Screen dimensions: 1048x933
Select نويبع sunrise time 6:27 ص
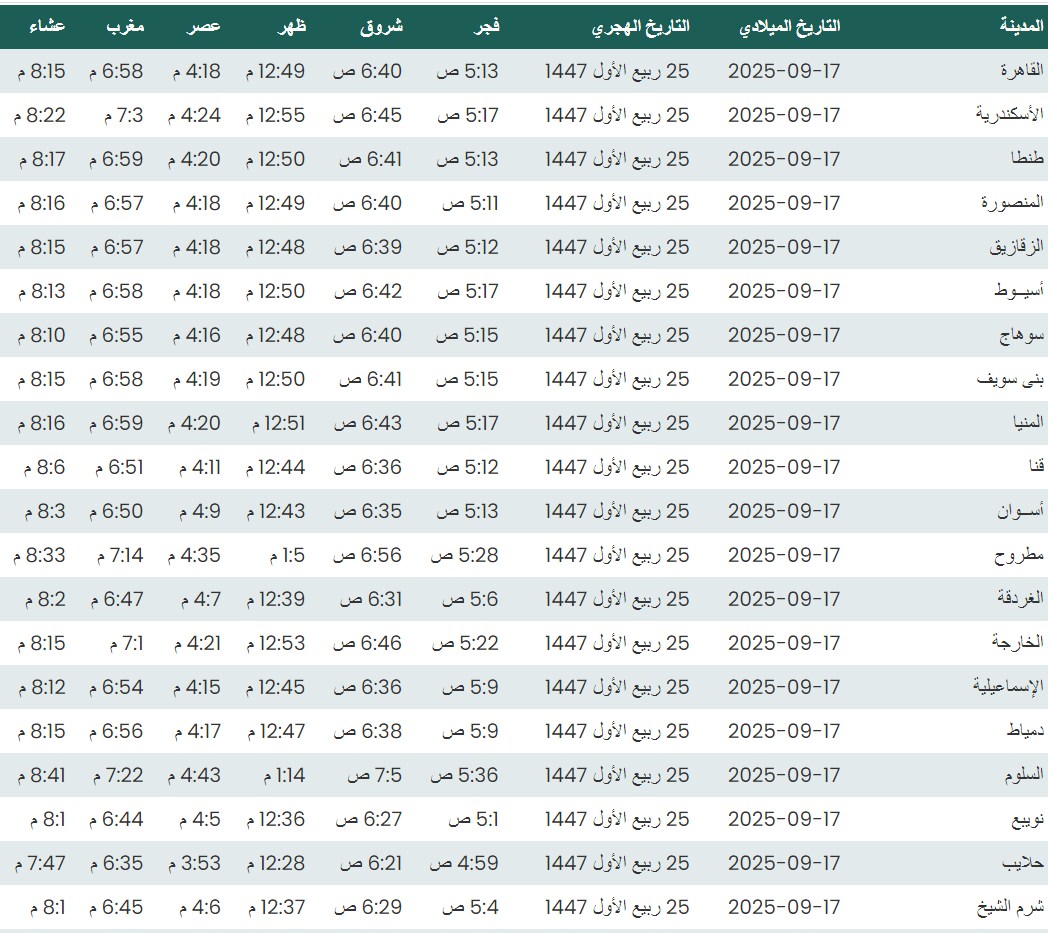click(x=368, y=819)
